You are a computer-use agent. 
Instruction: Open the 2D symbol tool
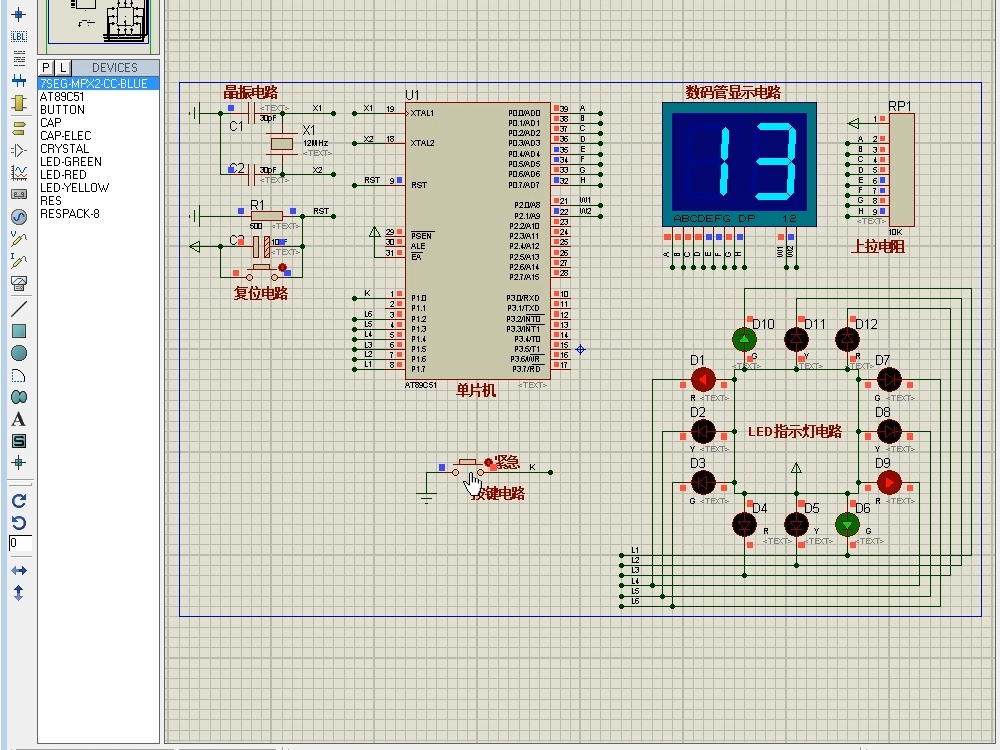(x=19, y=441)
